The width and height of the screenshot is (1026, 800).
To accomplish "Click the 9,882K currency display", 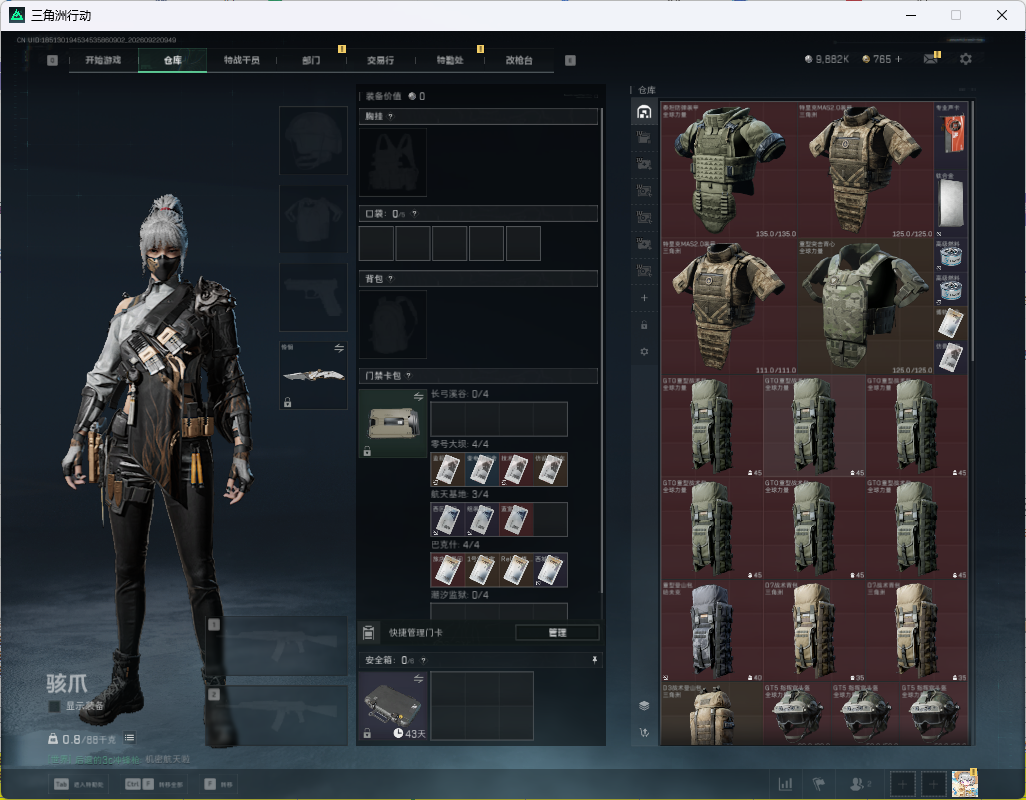I will pos(826,59).
